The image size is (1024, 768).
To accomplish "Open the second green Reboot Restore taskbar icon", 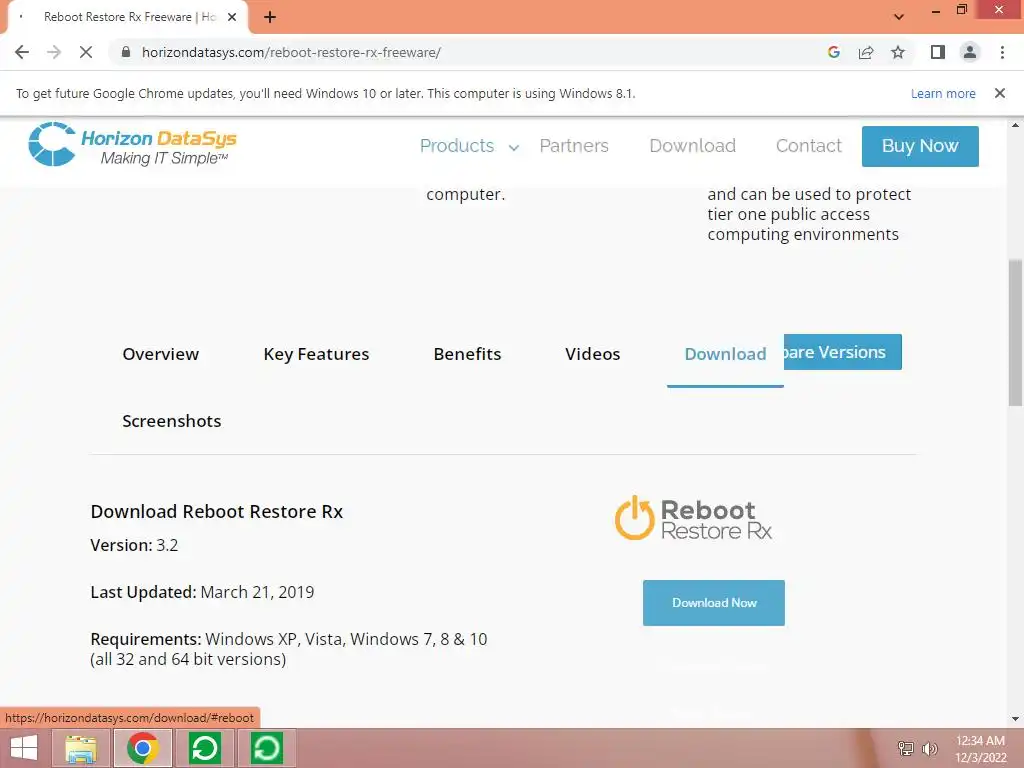I will (x=266, y=748).
